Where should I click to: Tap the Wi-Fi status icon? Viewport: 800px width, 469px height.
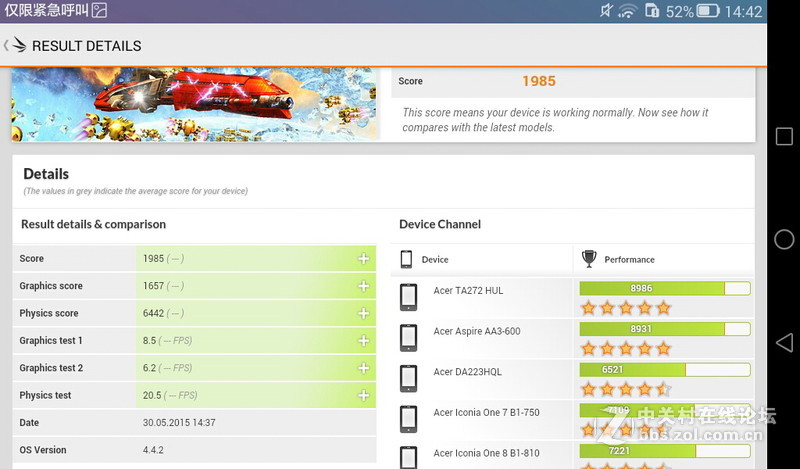click(x=628, y=12)
